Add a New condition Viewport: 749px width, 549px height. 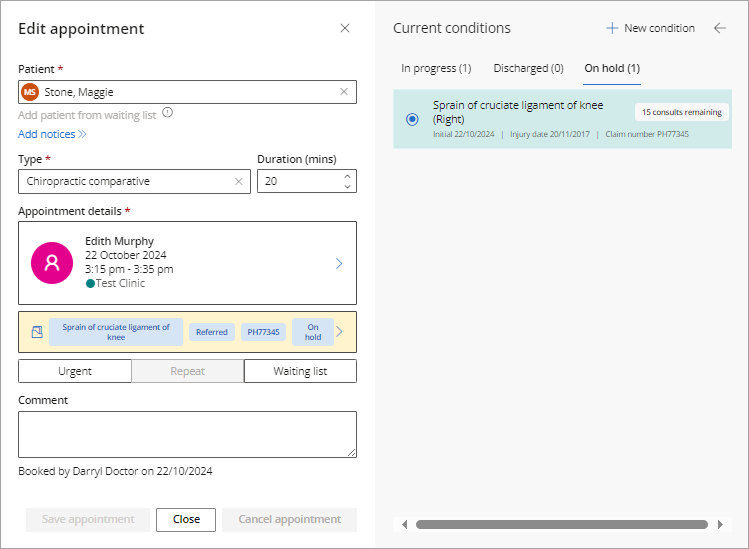pos(650,28)
